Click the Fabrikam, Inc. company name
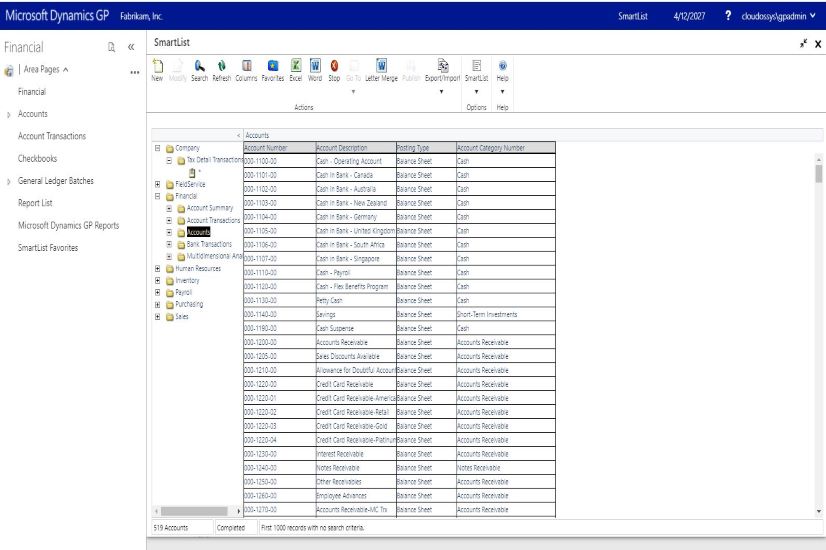Image resolution: width=826 pixels, height=550 pixels. (141, 16)
